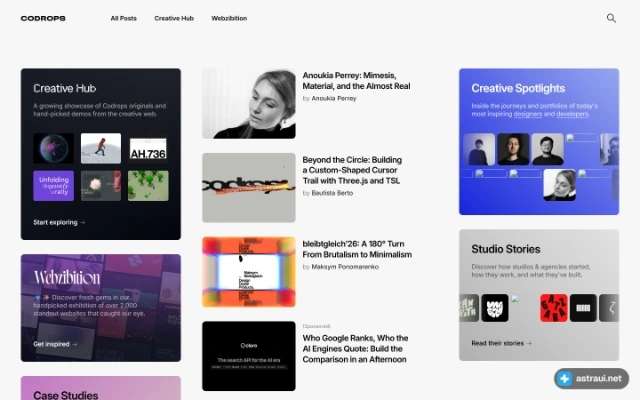Open the bleibtgleich'26 article title
Image resolution: width=640 pixels, height=400 pixels.
click(x=357, y=249)
